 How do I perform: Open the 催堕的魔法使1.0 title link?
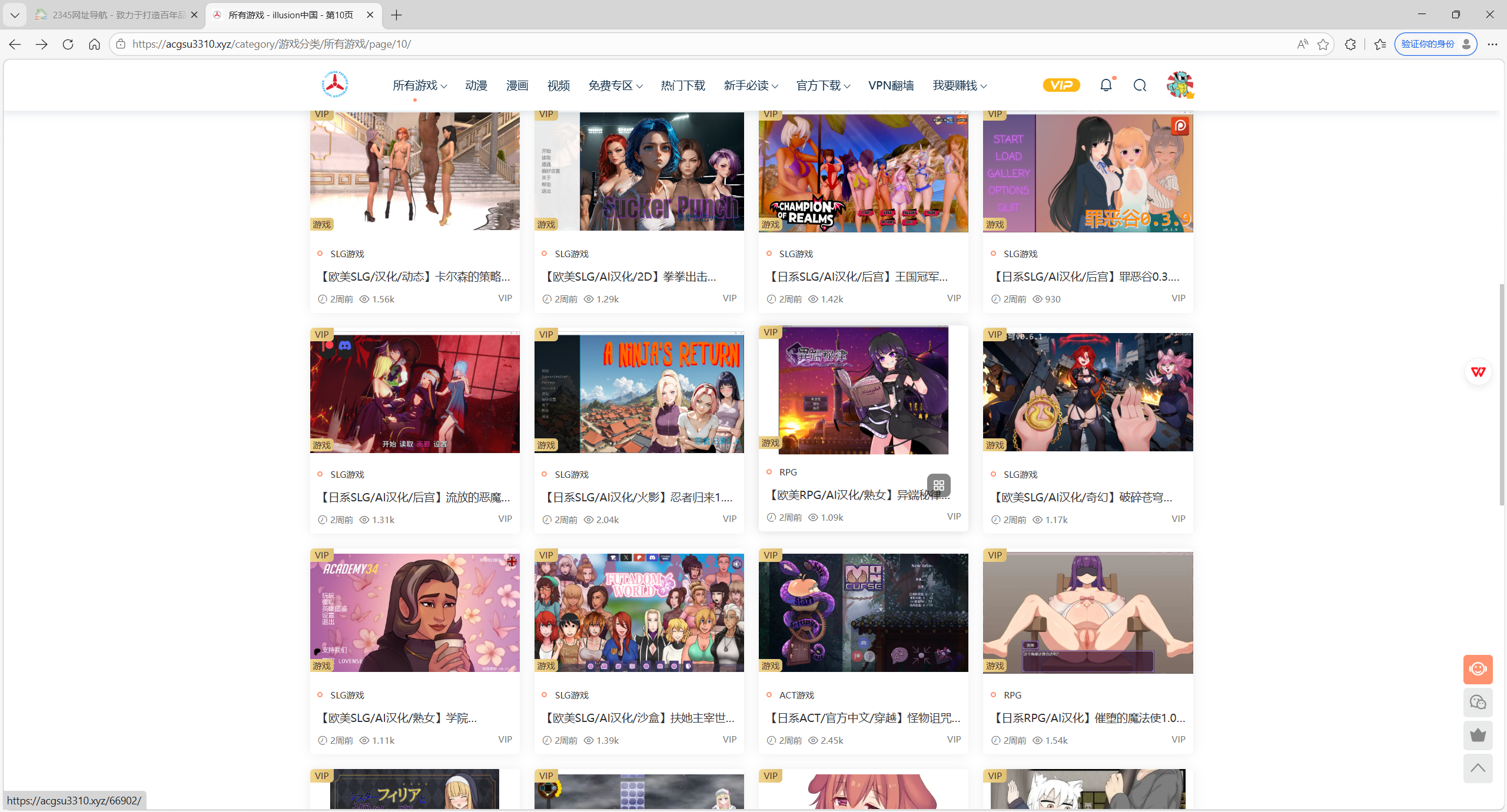tap(1088, 718)
